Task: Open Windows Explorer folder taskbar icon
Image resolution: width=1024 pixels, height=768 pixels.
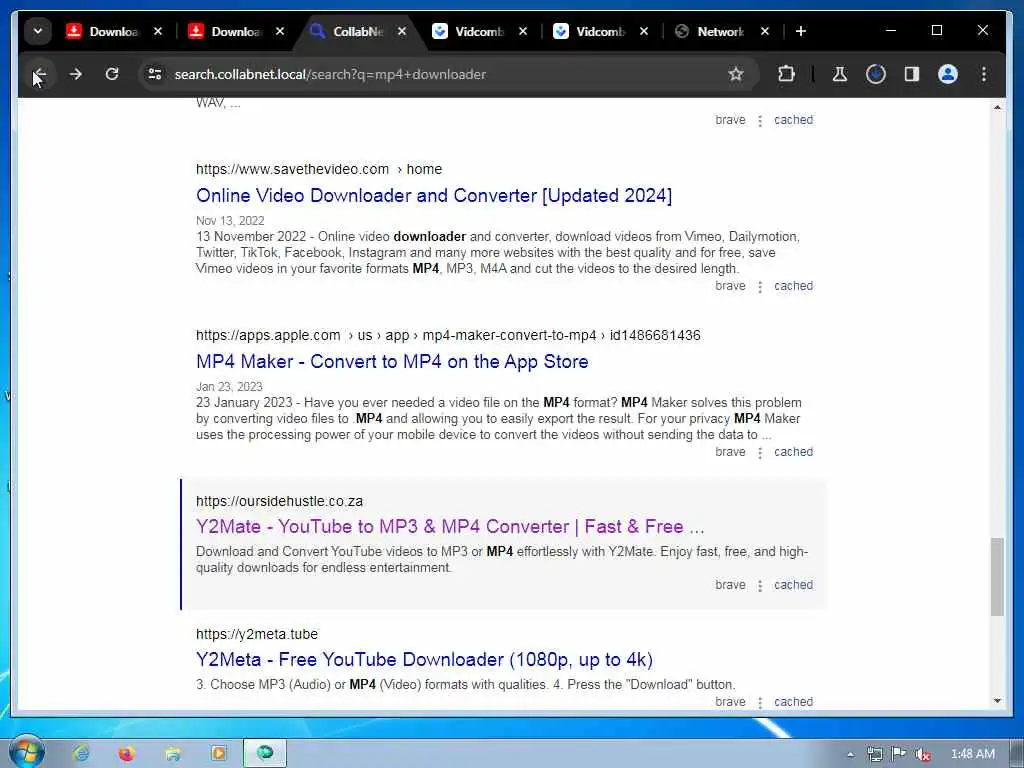Action: tap(172, 753)
